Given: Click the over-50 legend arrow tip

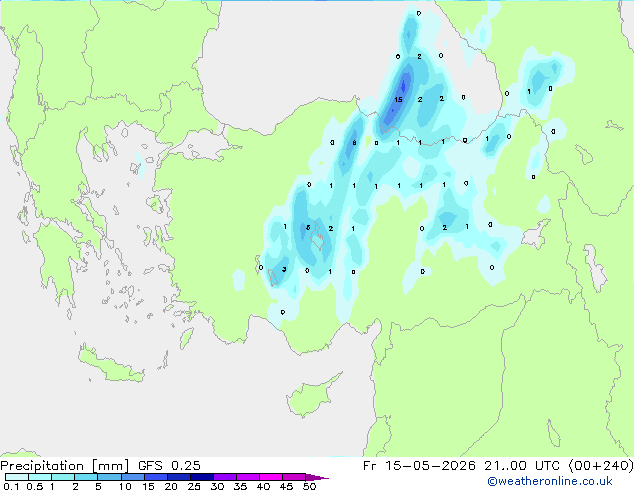Looking at the screenshot, I should [317, 478].
